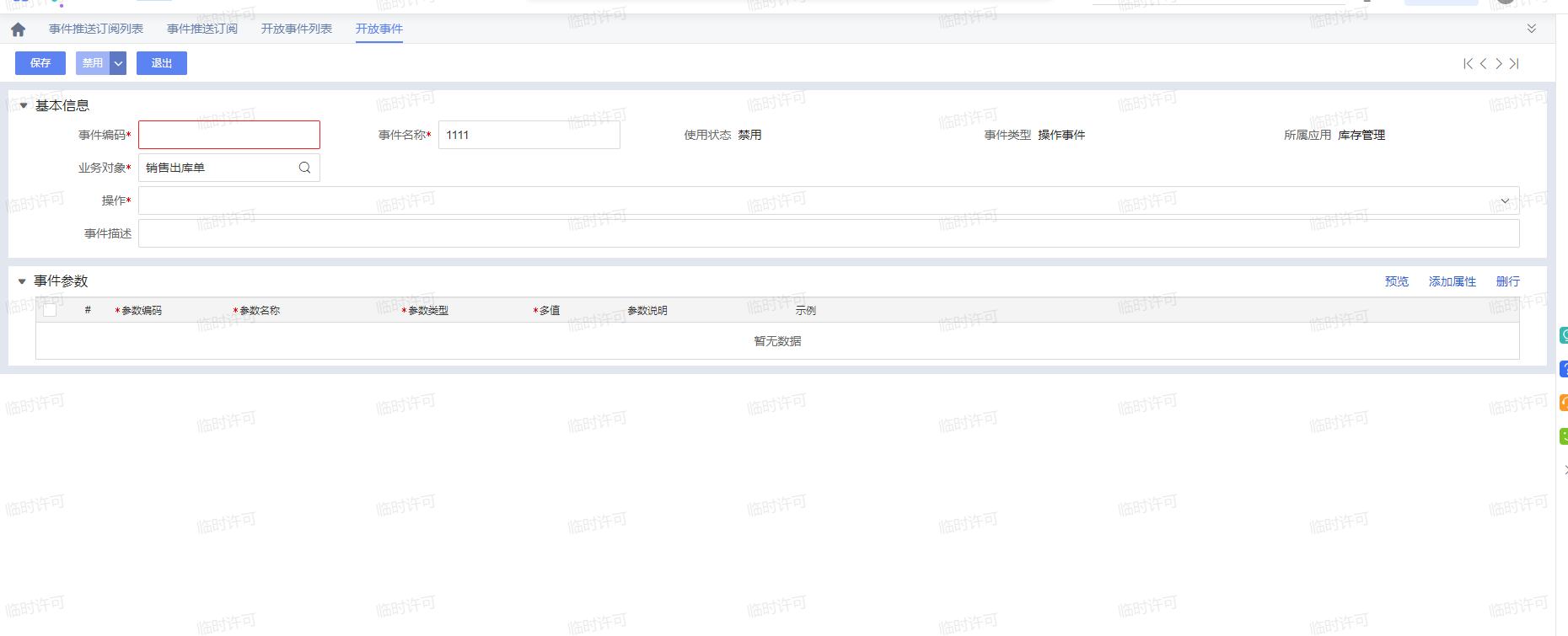Go to the next record
Screen dimensions: 1568x636
(1499, 63)
